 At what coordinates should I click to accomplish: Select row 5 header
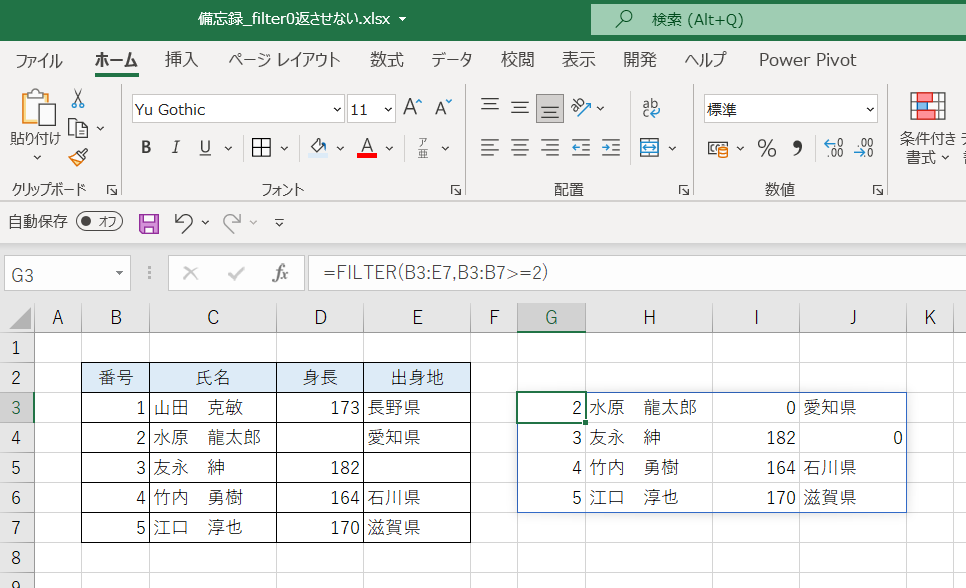click(17, 468)
